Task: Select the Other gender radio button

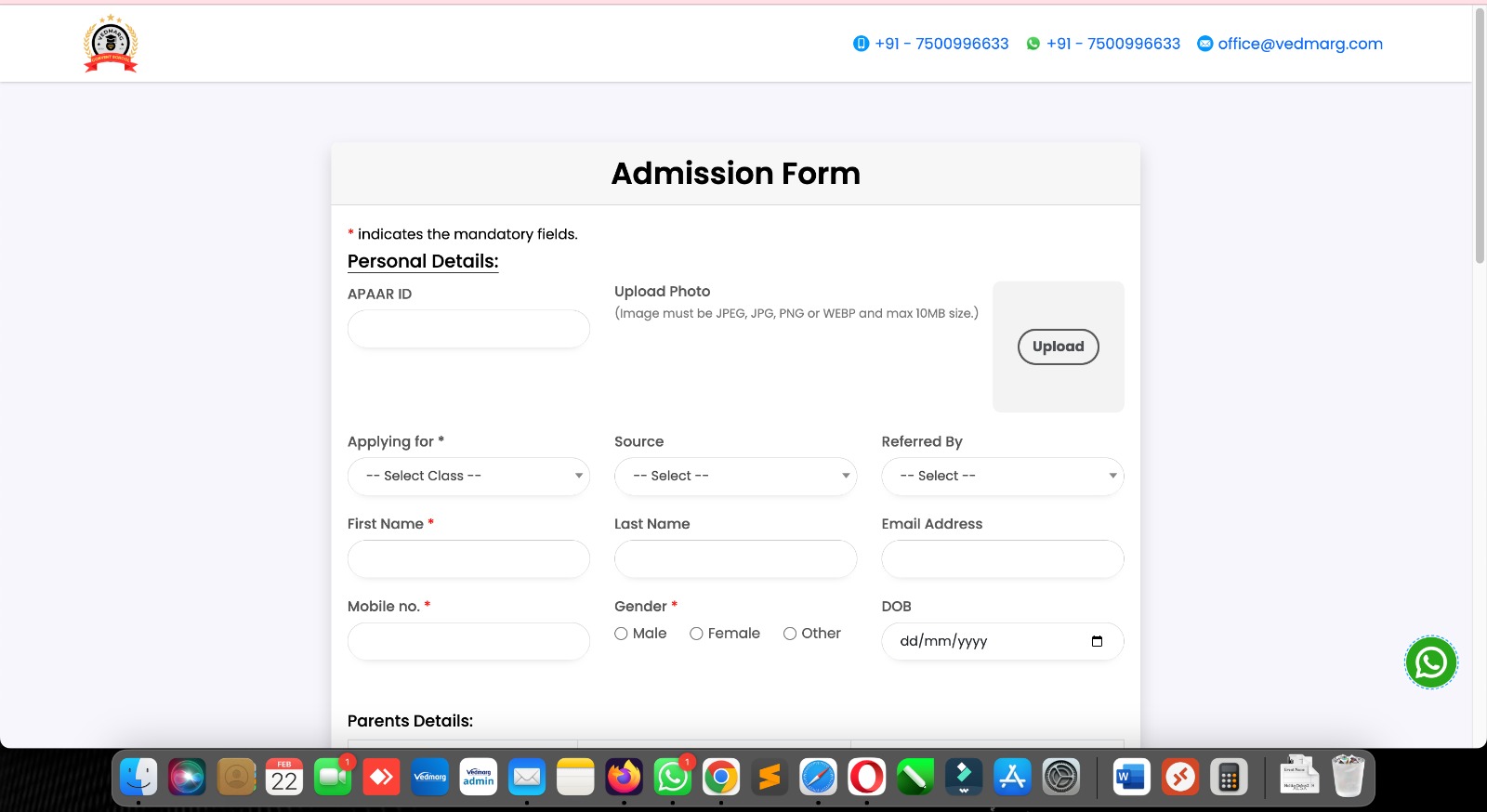Action: [x=790, y=634]
